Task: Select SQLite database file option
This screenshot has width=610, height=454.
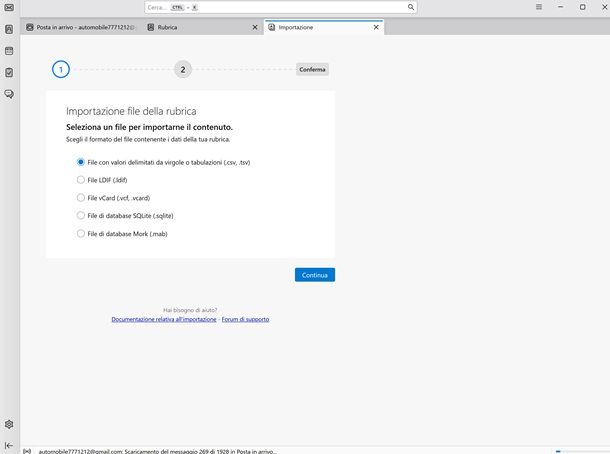Action: tap(125, 216)
